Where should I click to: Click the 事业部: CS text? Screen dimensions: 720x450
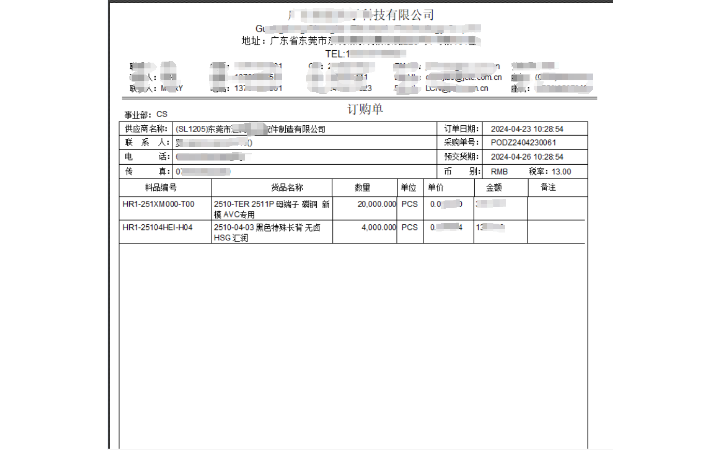146,114
